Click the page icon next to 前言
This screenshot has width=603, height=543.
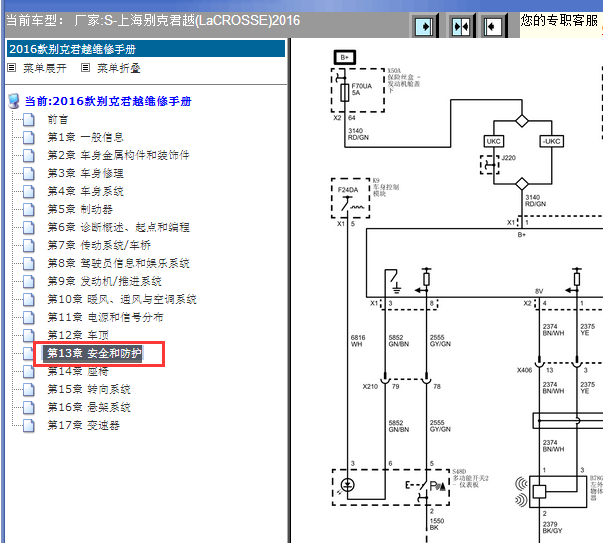pos(28,120)
